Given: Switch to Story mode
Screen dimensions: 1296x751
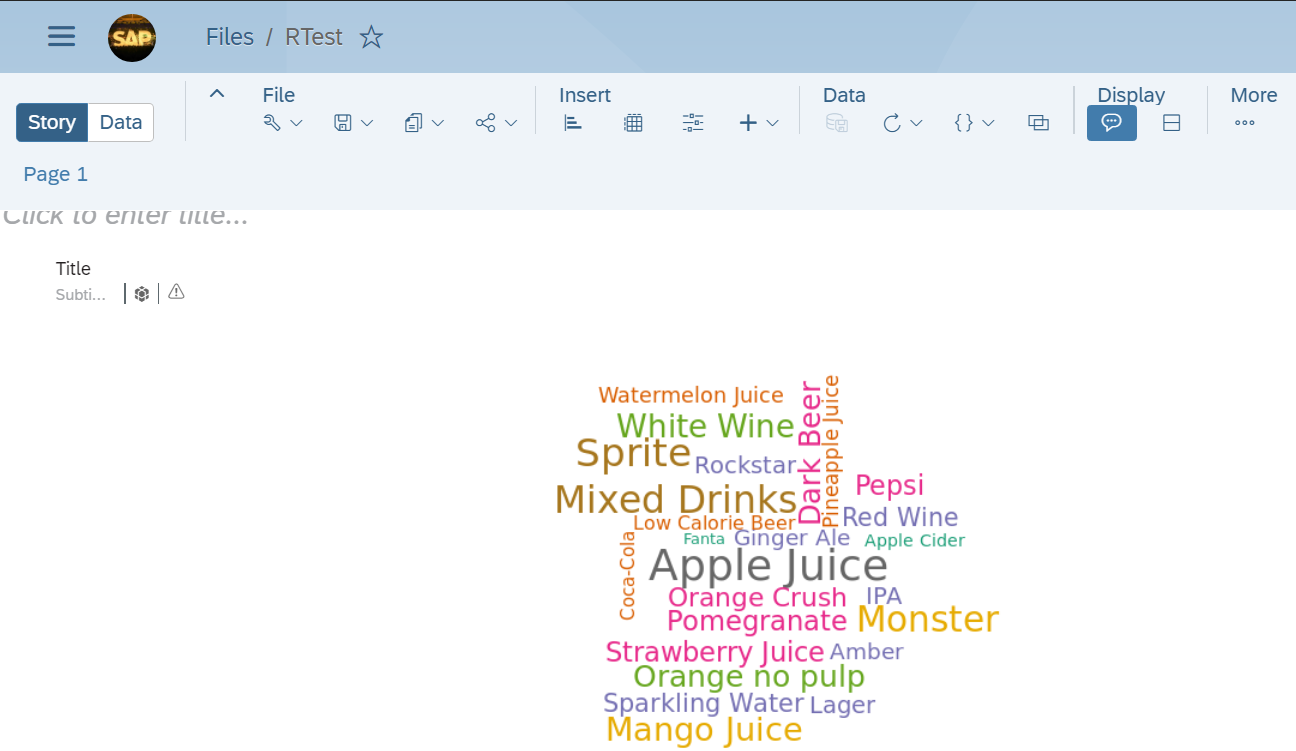Looking at the screenshot, I should click(x=52, y=122).
